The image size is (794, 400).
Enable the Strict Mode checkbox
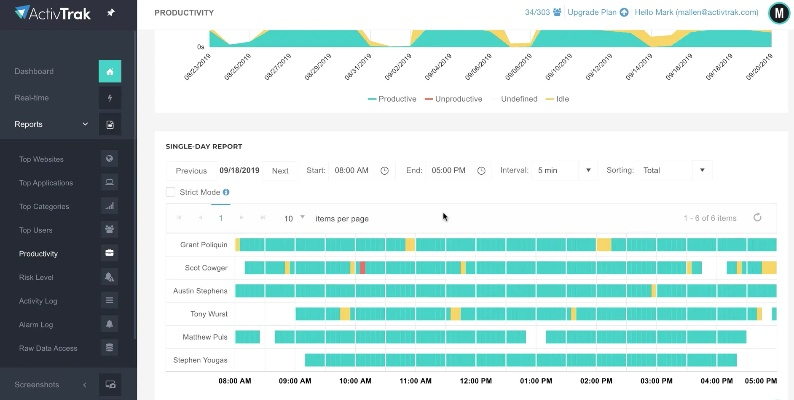point(171,192)
